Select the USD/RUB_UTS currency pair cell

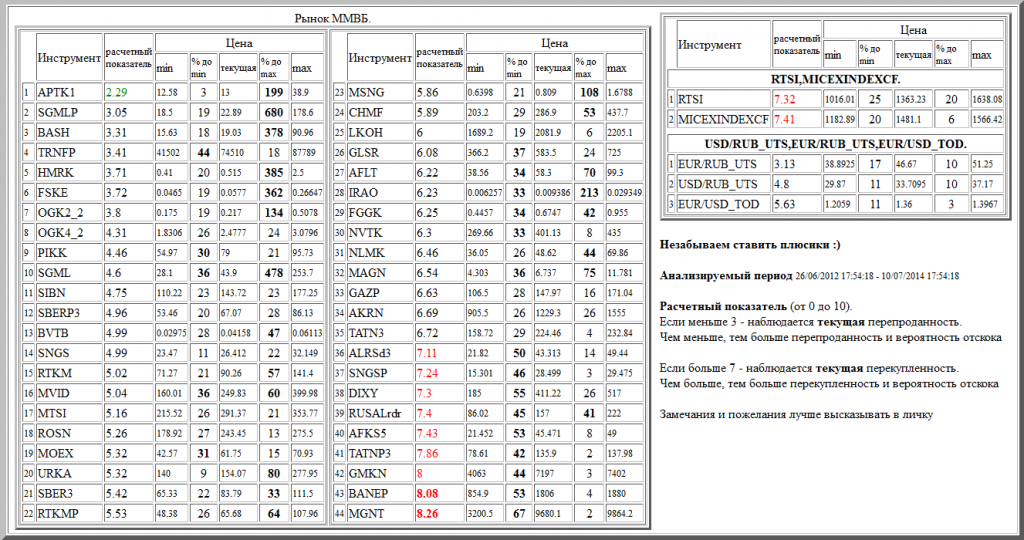coord(716,184)
